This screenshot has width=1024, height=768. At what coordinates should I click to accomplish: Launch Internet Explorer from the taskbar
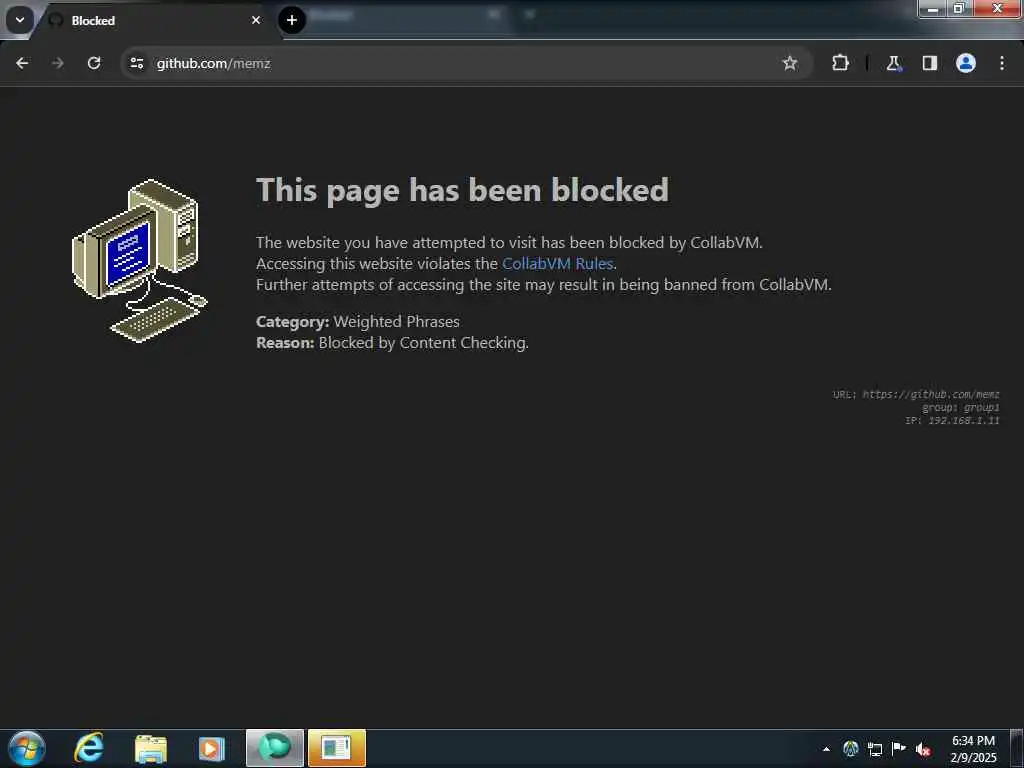pos(89,748)
